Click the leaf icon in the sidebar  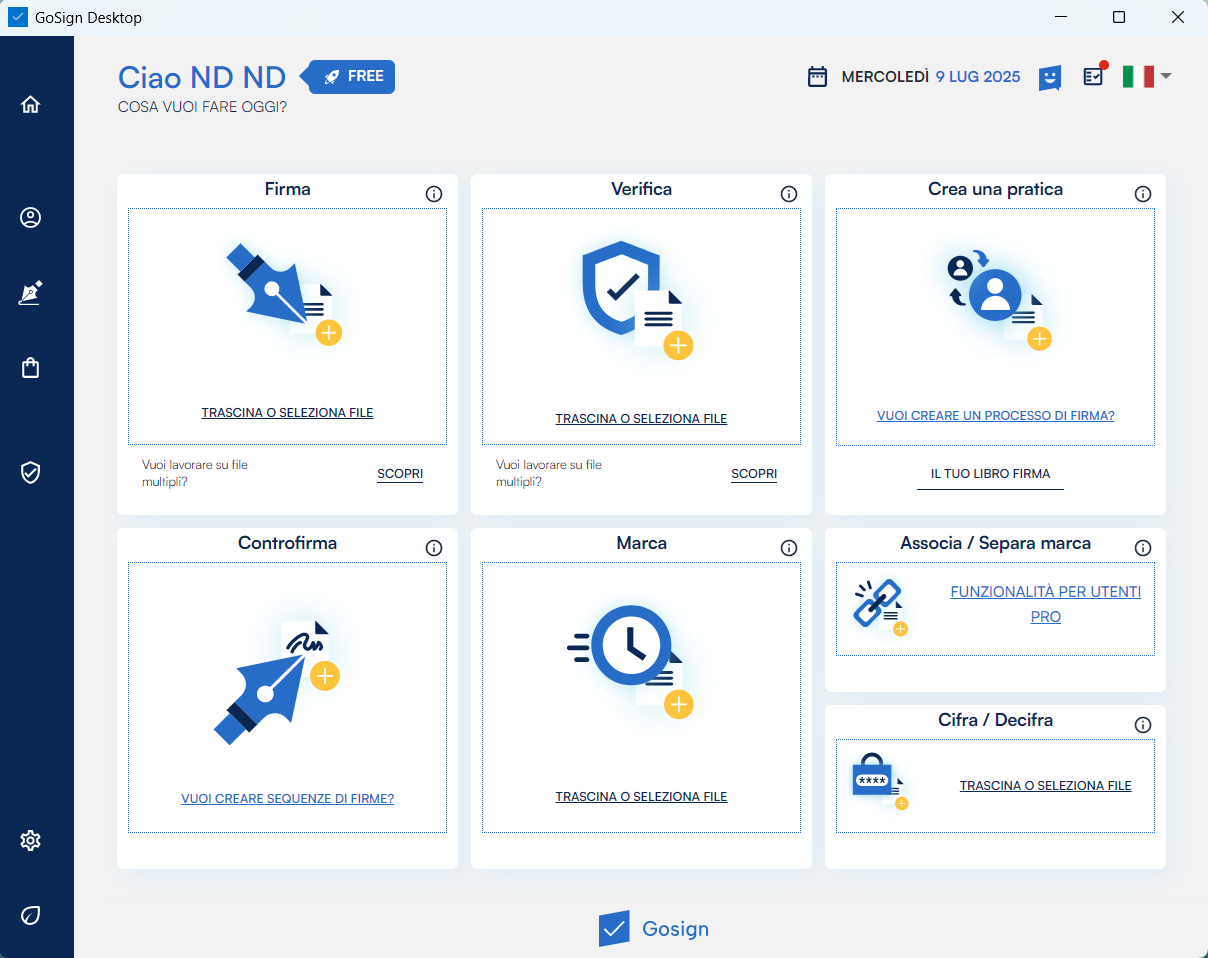(x=31, y=915)
